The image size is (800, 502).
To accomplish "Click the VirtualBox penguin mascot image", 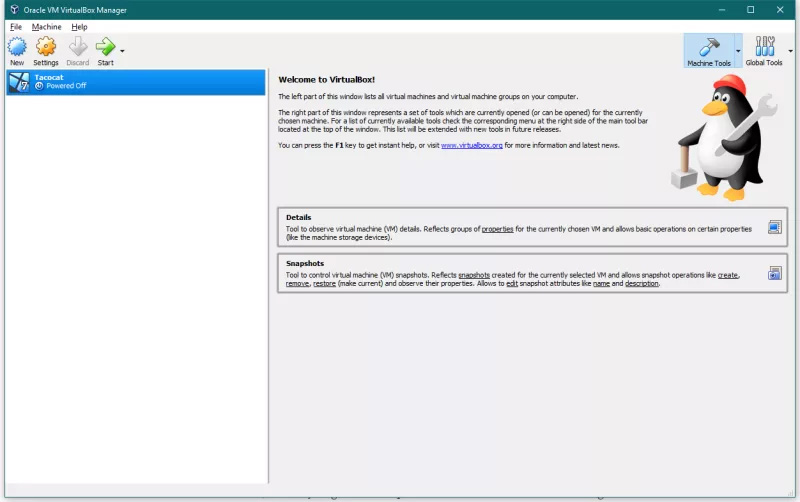I will pyautogui.click(x=724, y=138).
